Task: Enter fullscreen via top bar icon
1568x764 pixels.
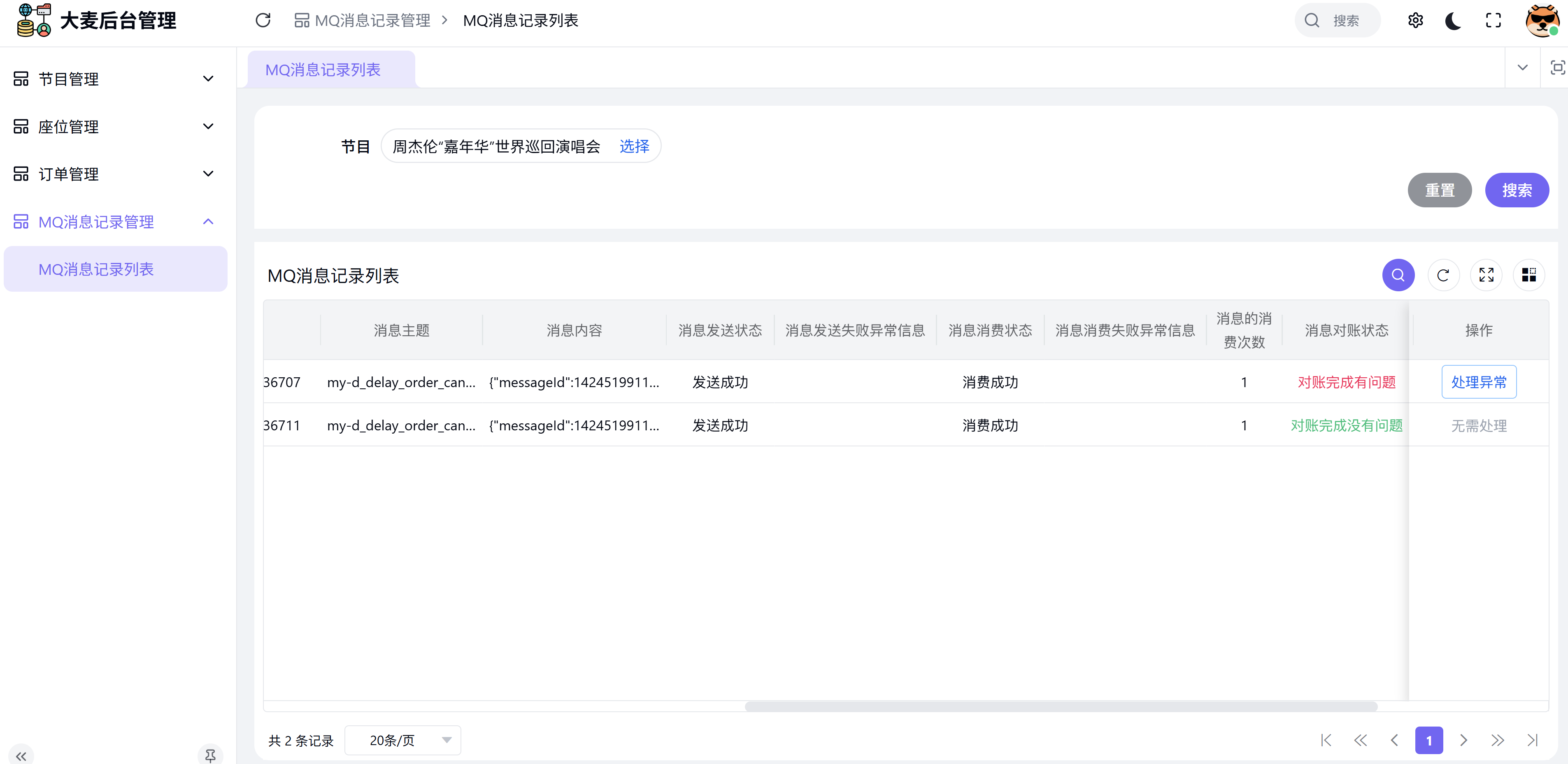Action: coord(1493,21)
